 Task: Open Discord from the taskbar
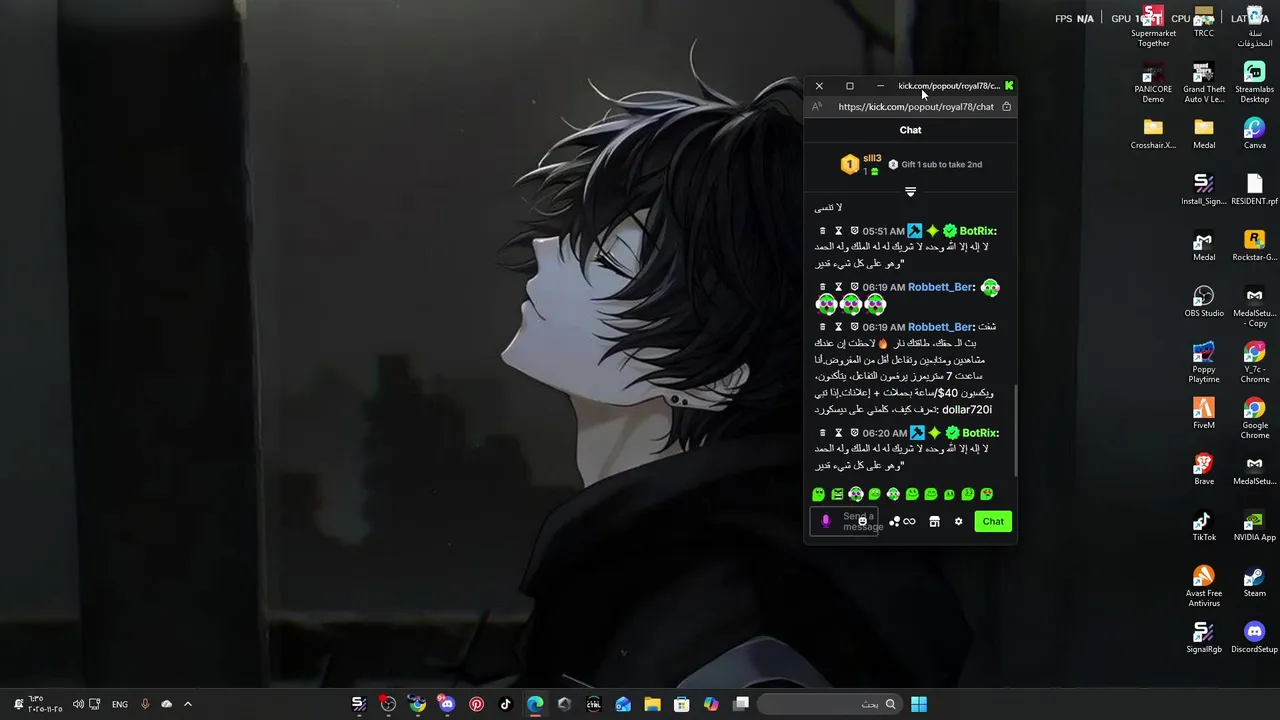tap(446, 704)
